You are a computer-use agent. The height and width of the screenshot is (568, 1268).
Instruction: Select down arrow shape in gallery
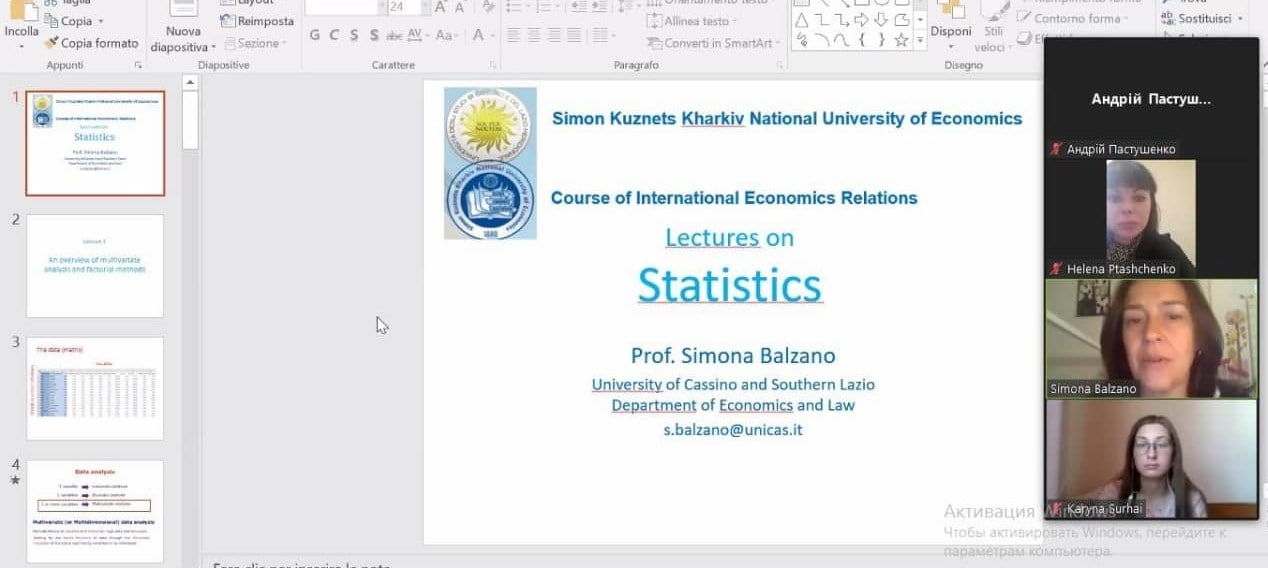tap(880, 20)
